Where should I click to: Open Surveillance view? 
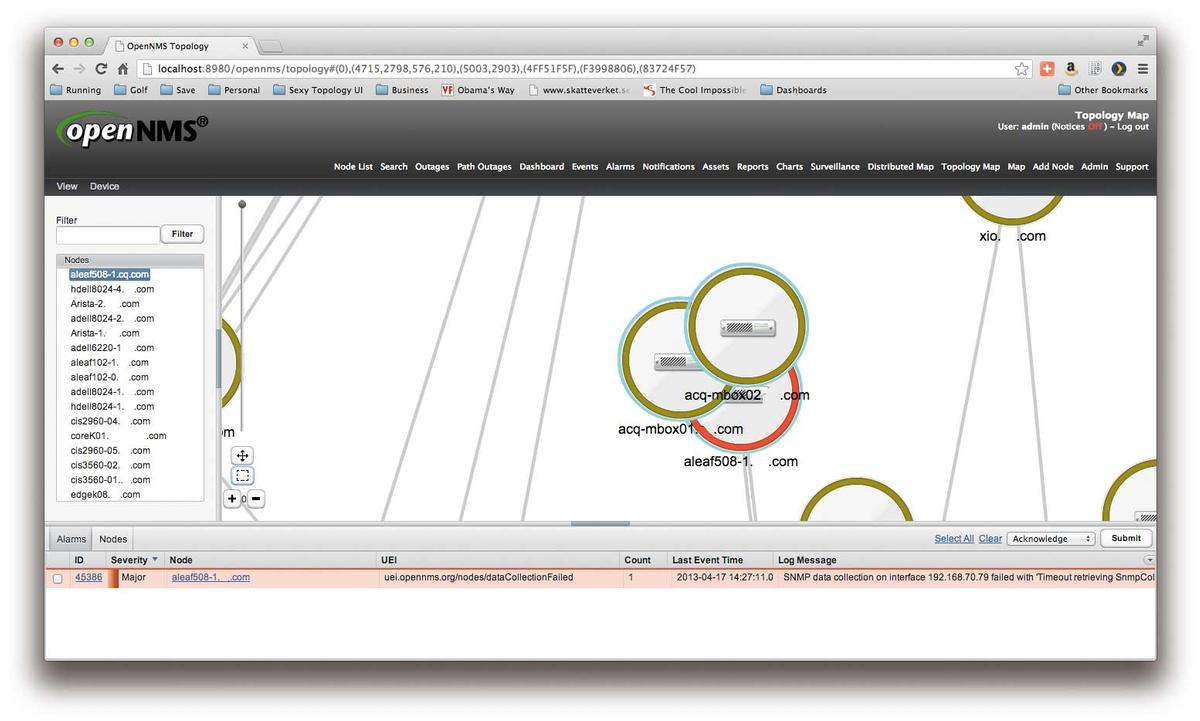point(835,167)
